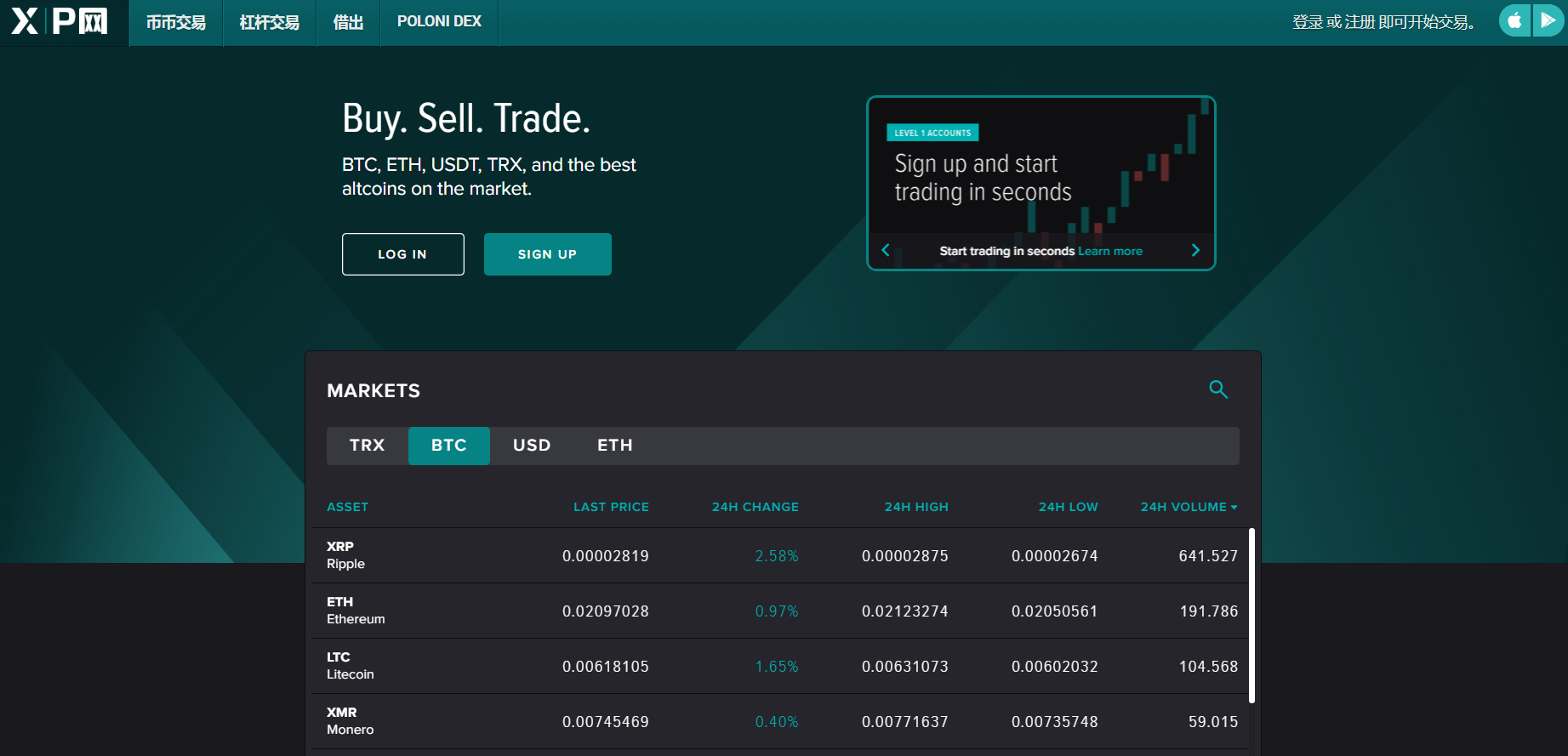Click the Poloniex logo
The width and height of the screenshot is (1568, 756).
pos(59,21)
